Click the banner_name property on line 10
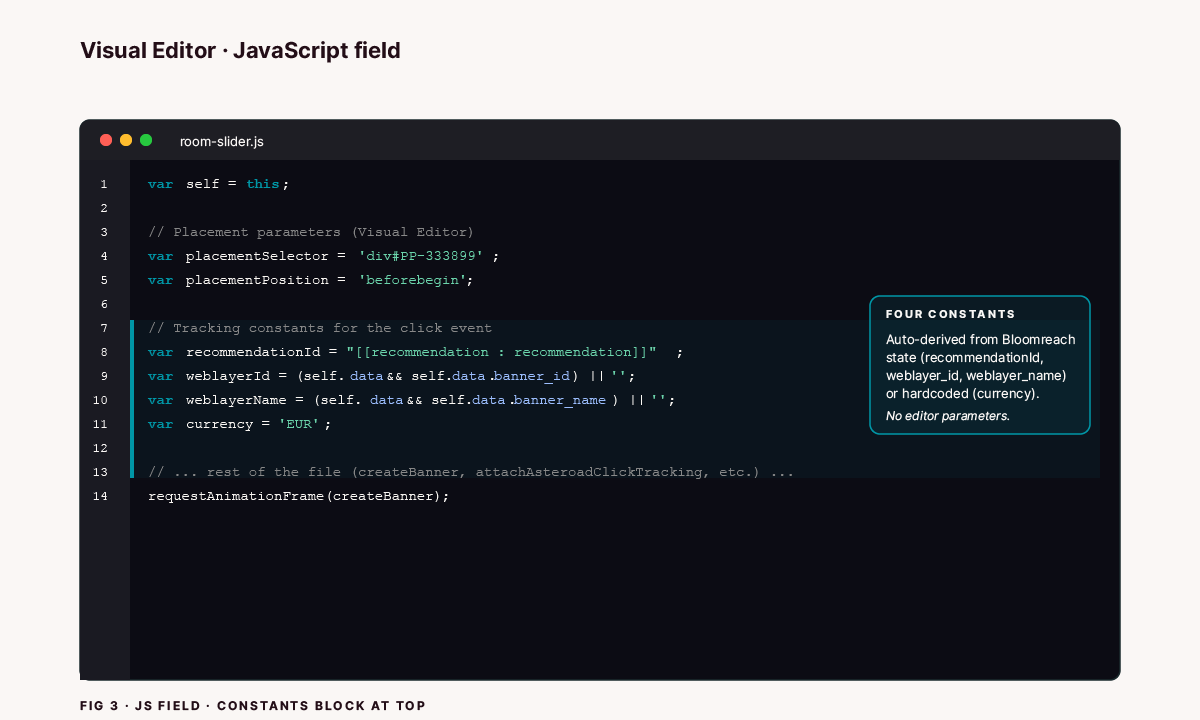Viewport: 1200px width, 720px height. tap(559, 400)
